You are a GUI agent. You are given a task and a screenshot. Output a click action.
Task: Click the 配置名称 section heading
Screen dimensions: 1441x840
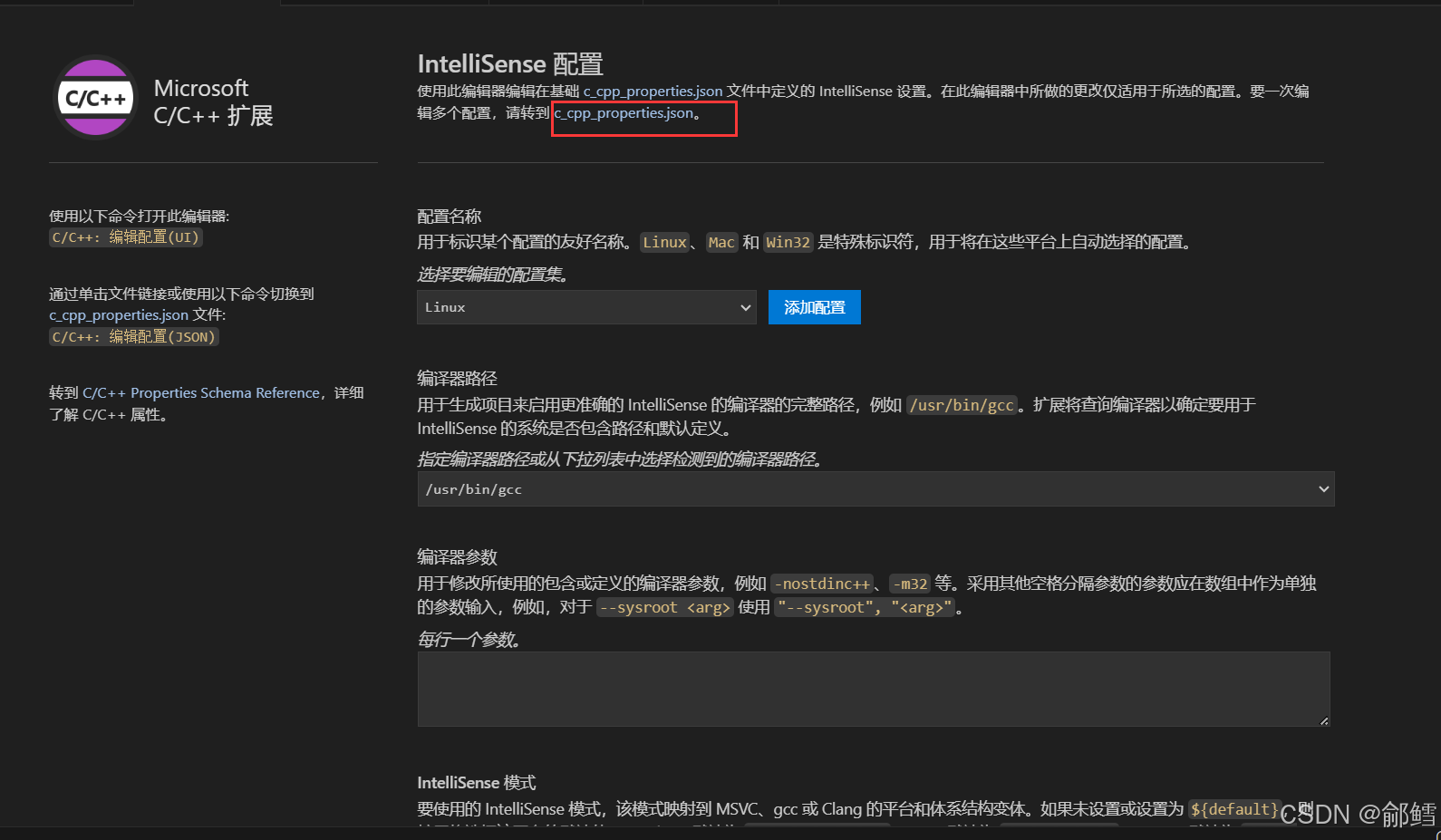point(450,217)
